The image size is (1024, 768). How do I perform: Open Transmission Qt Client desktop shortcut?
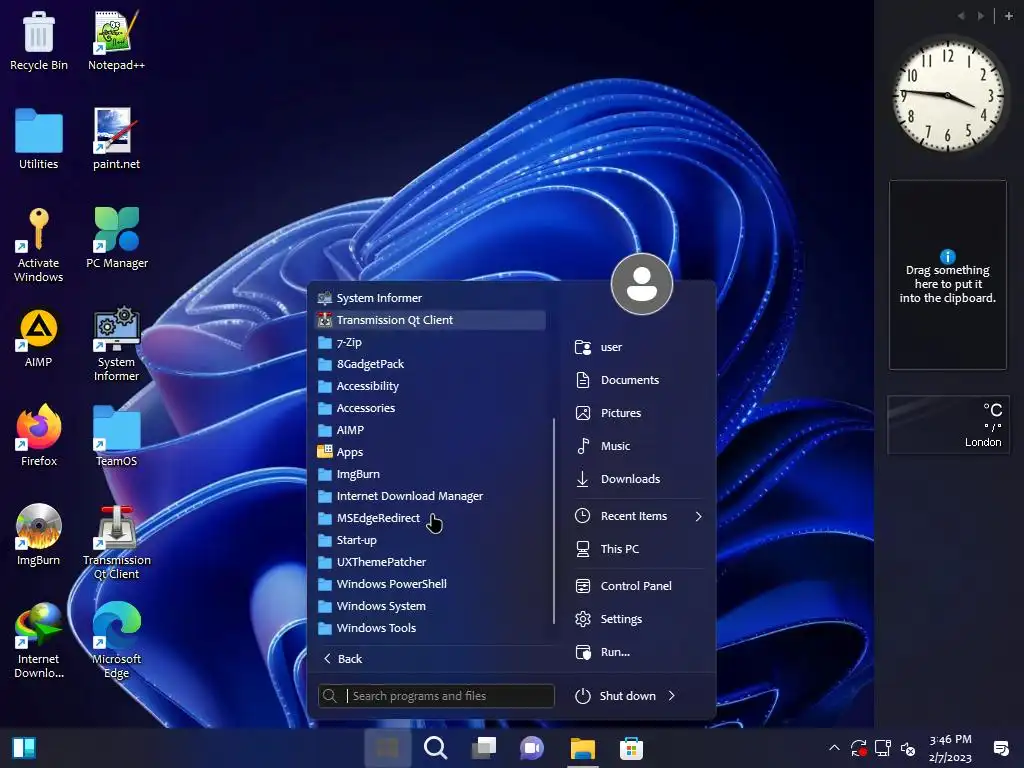tap(117, 542)
